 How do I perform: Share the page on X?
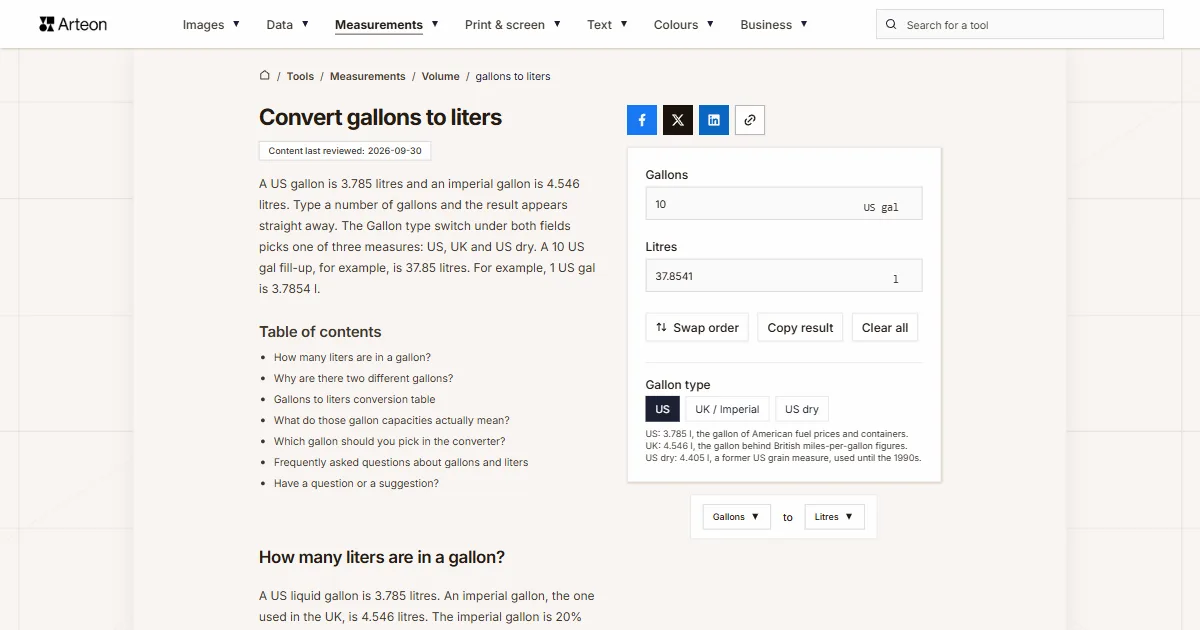tap(678, 120)
